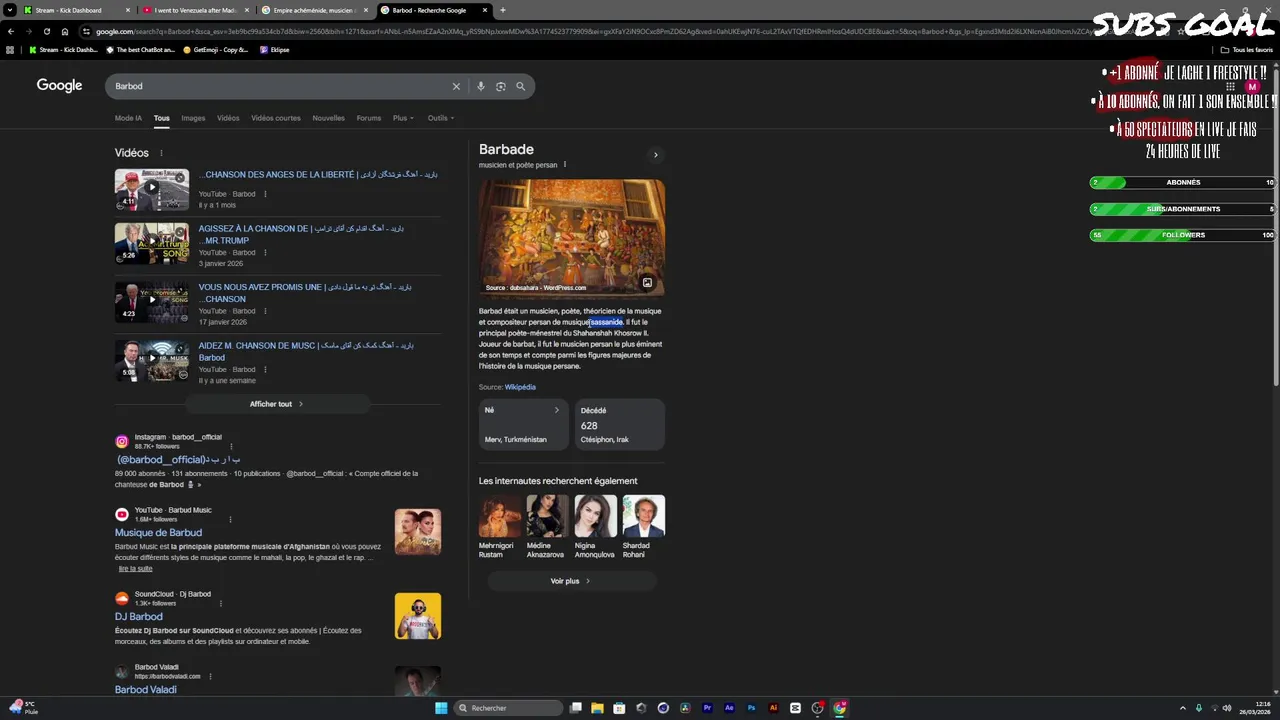Select the Images search tab
This screenshot has height=720, width=1280.
193,118
